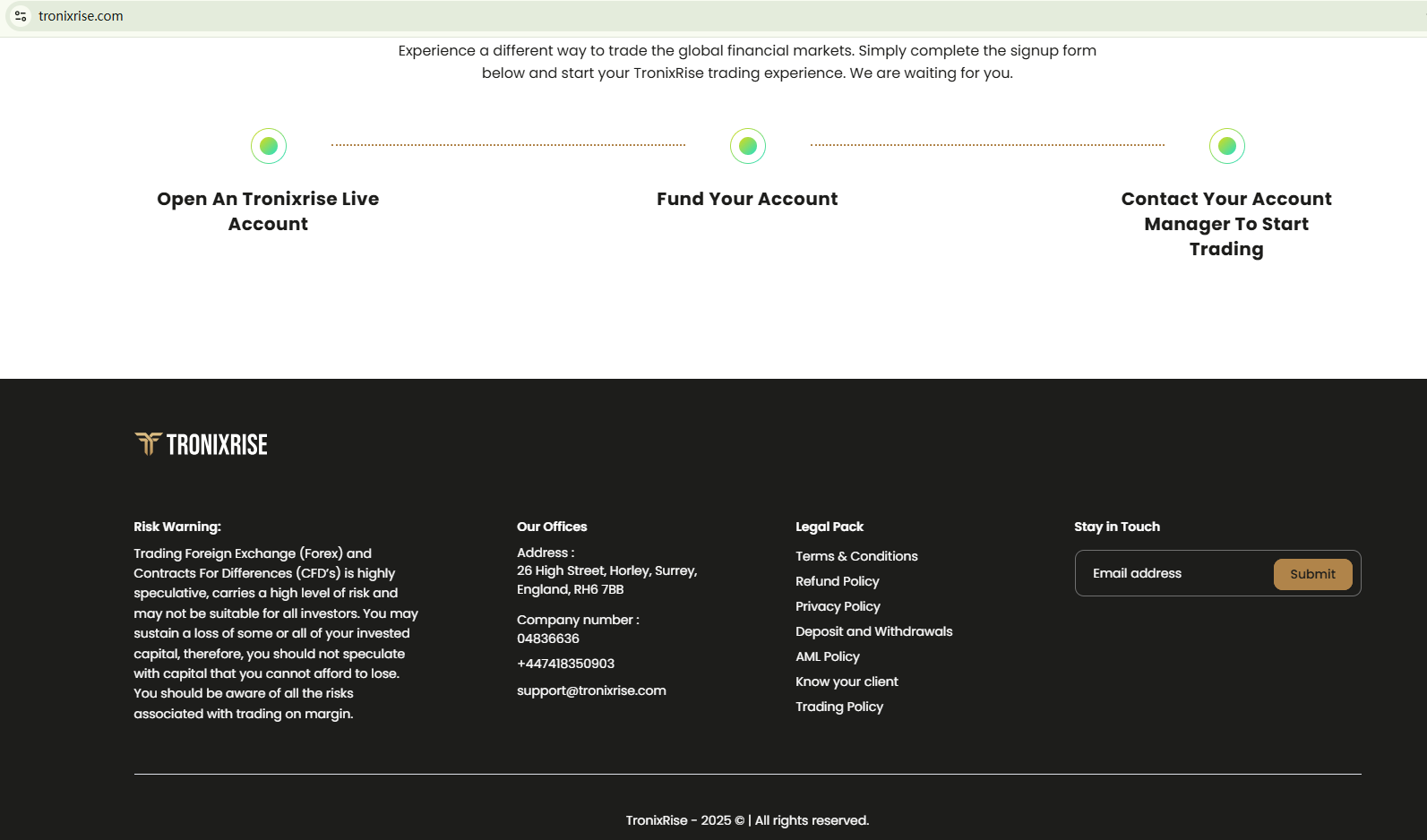Screen dimensions: 1427x840
Task: Open the Terms & Conditions link
Action: click(856, 556)
